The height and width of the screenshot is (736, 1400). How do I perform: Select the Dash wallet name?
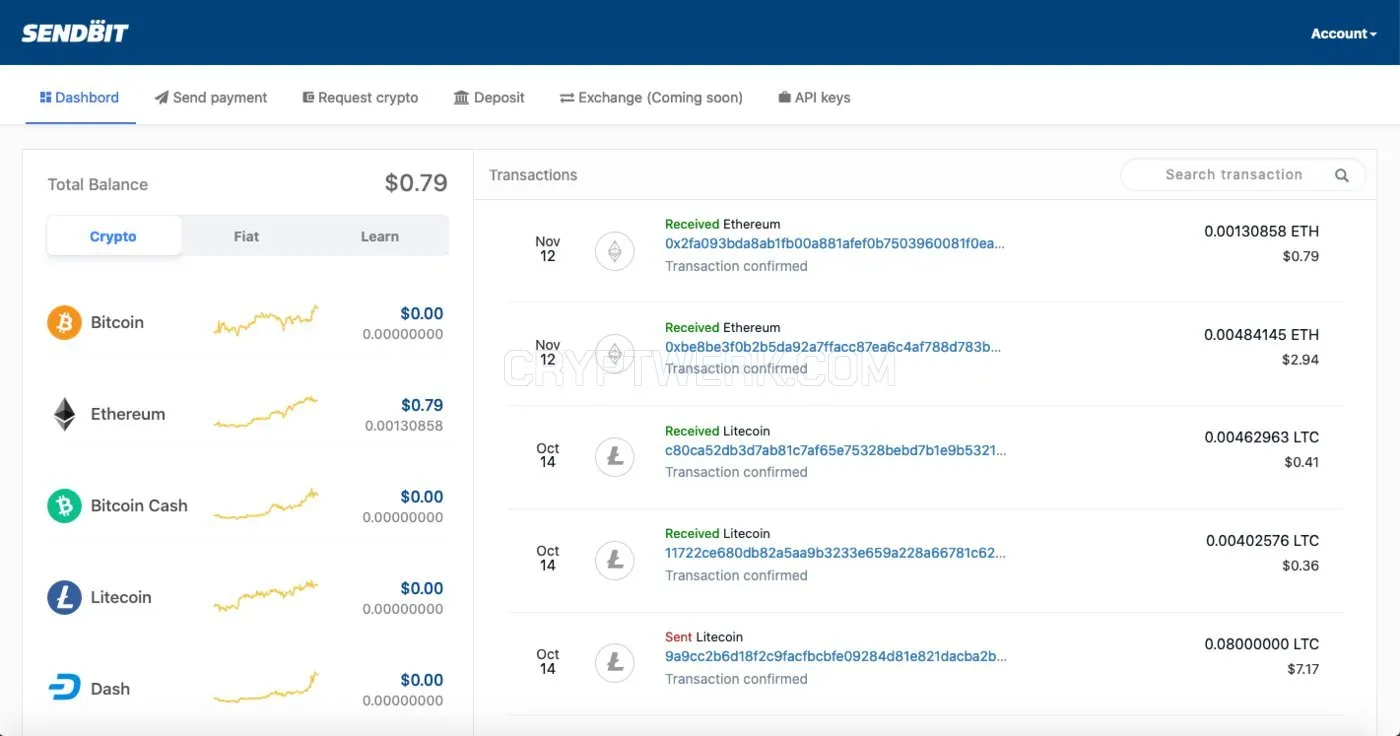(110, 688)
